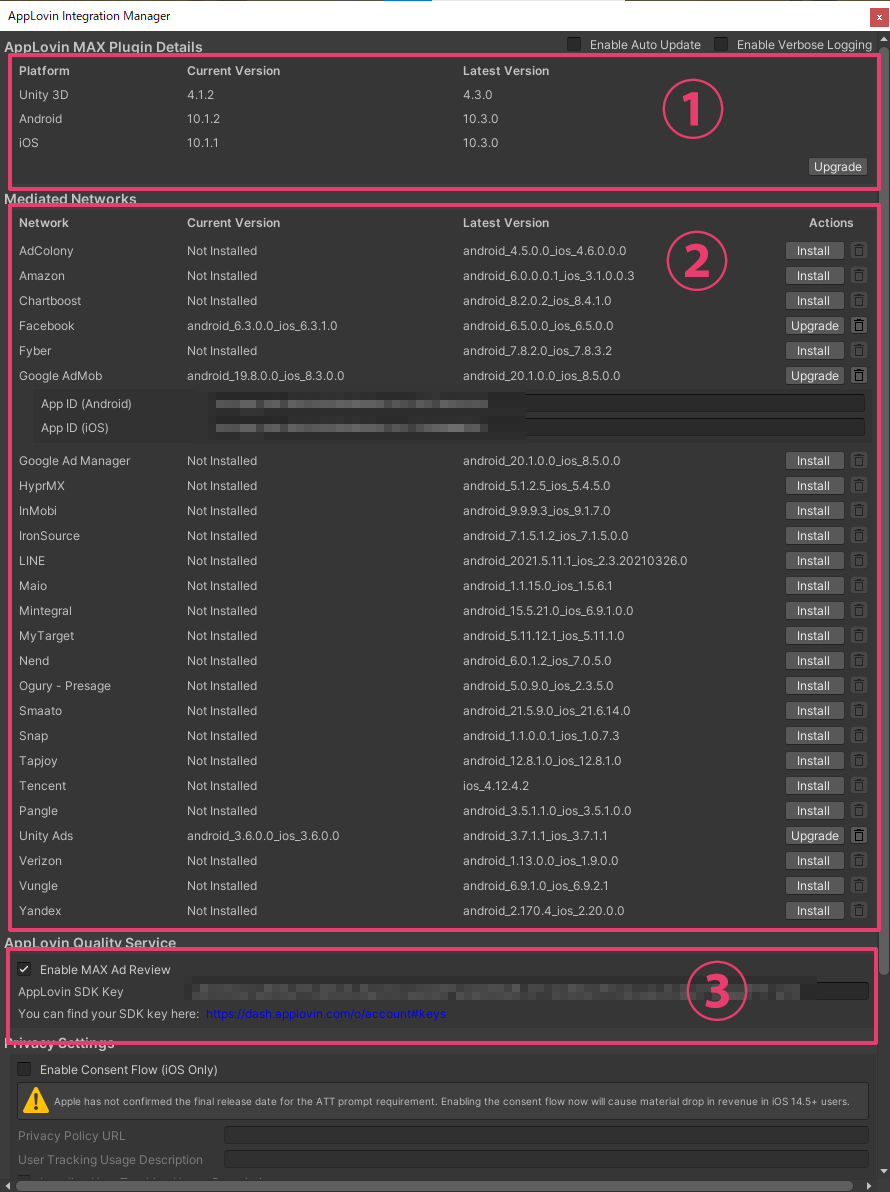Click Unity 3D current version 4.1.2
Viewport: 890px width, 1192px height.
[201, 95]
